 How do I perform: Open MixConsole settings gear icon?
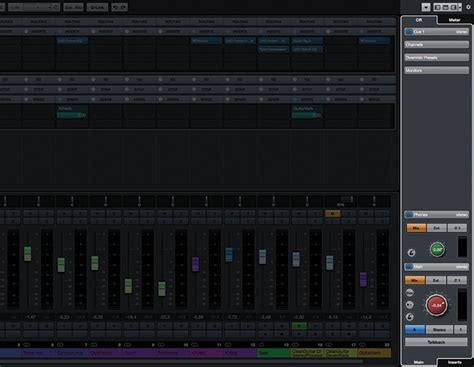click(469, 7)
